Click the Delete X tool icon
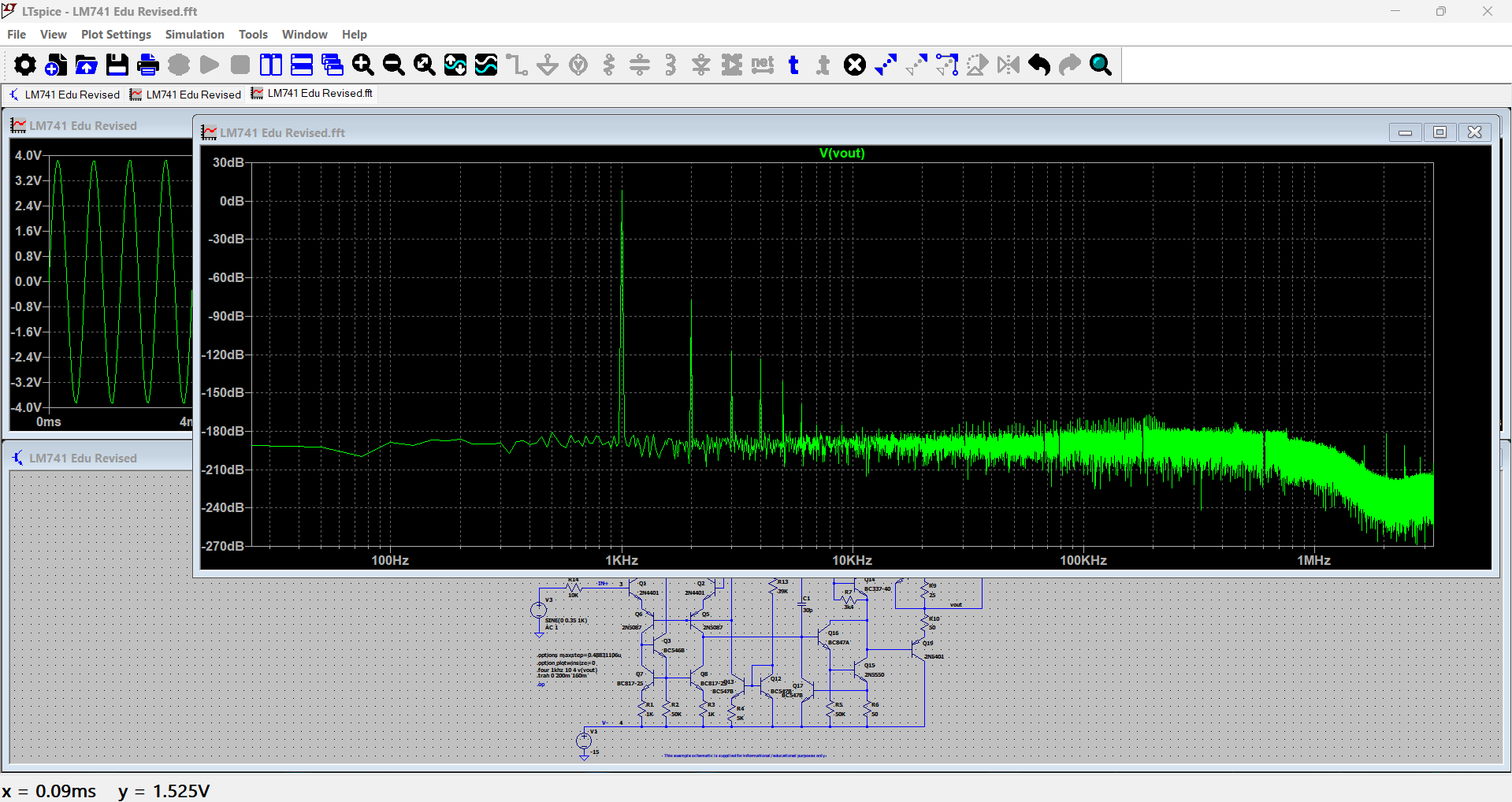 855,65
